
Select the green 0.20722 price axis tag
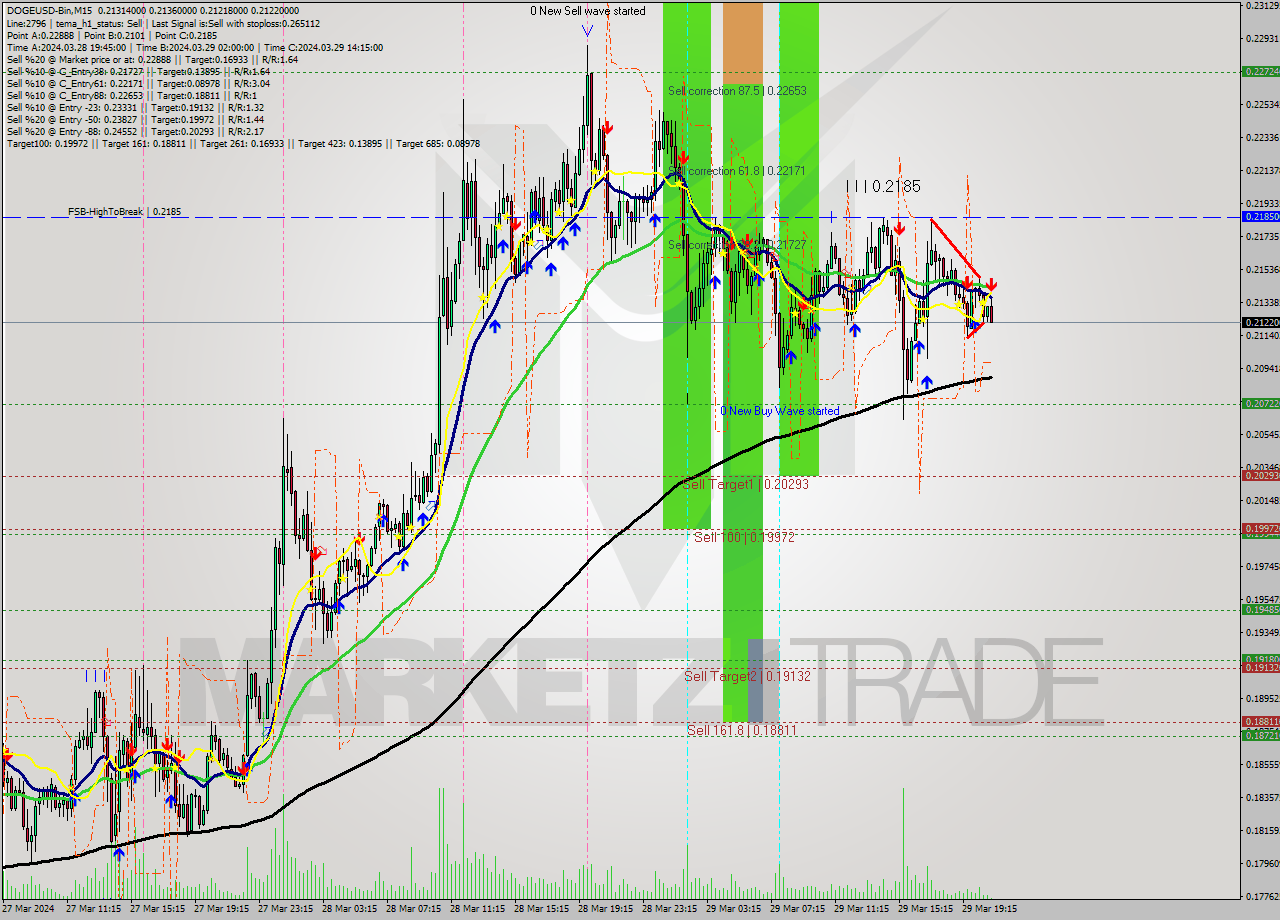click(x=1260, y=403)
